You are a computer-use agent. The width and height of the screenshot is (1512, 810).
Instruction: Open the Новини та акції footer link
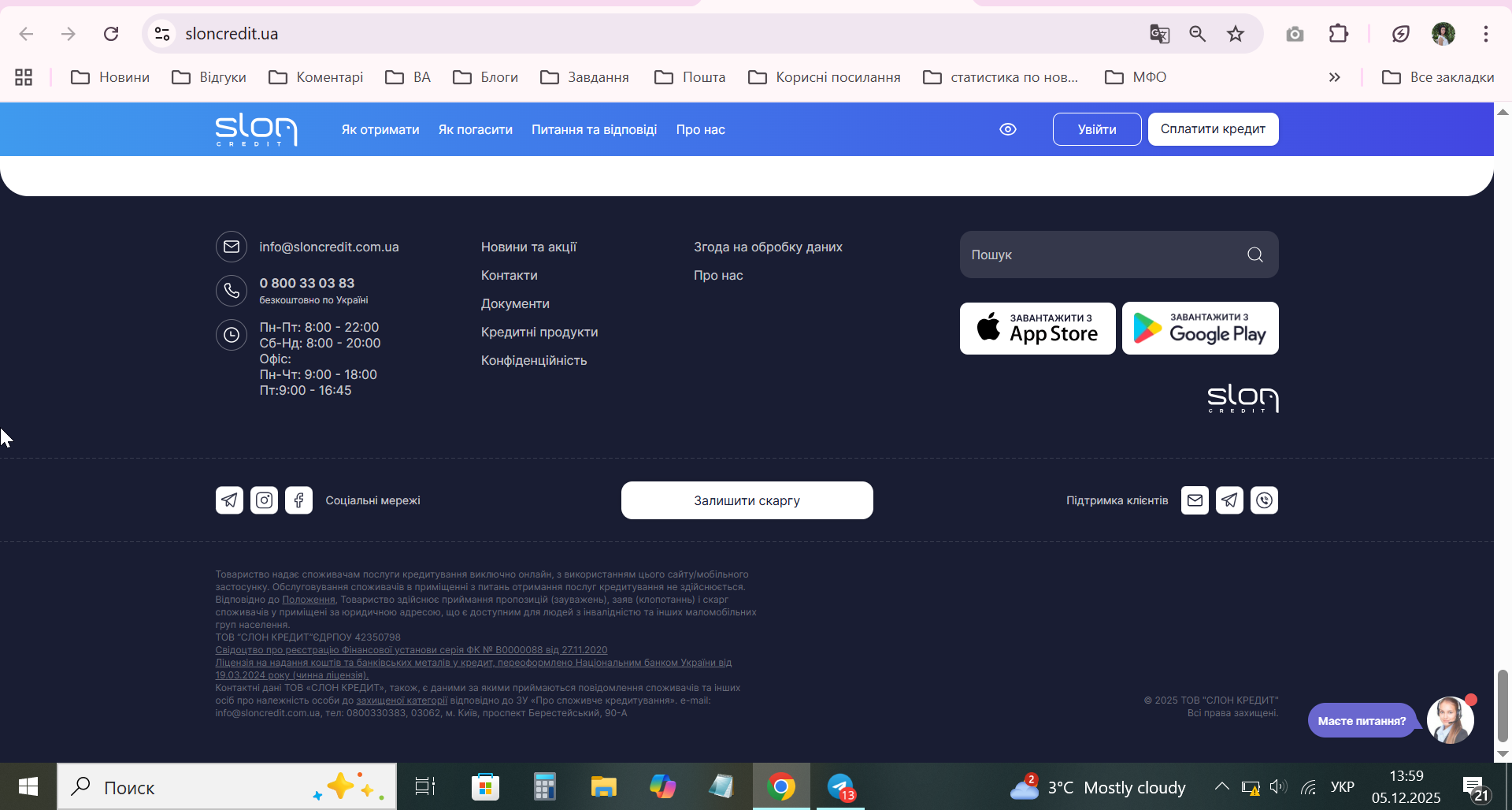pos(528,247)
